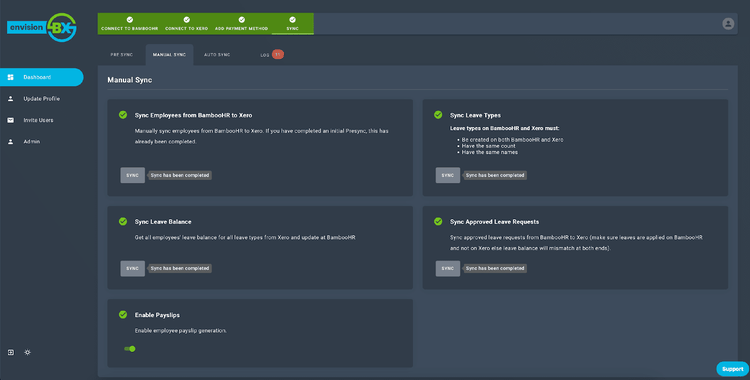Select the Manual Sync tab
This screenshot has width=750, height=380.
169,55
